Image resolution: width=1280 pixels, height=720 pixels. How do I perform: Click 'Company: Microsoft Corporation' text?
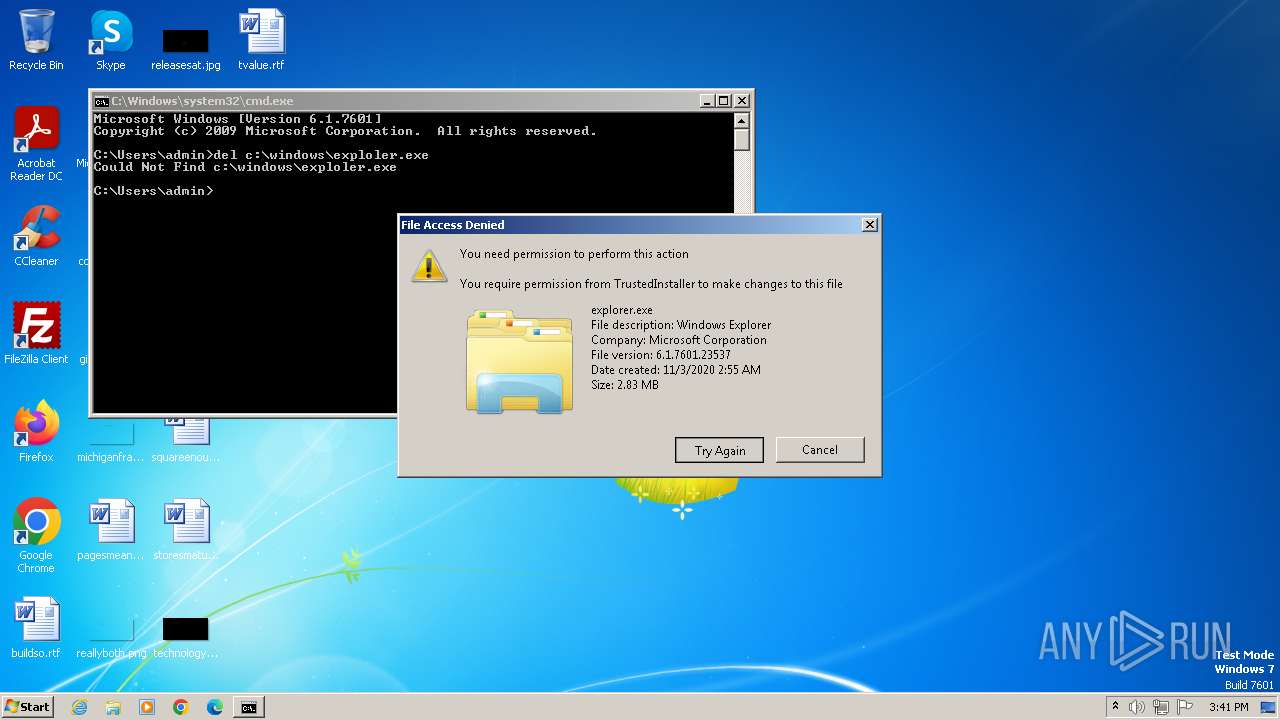[x=679, y=340]
